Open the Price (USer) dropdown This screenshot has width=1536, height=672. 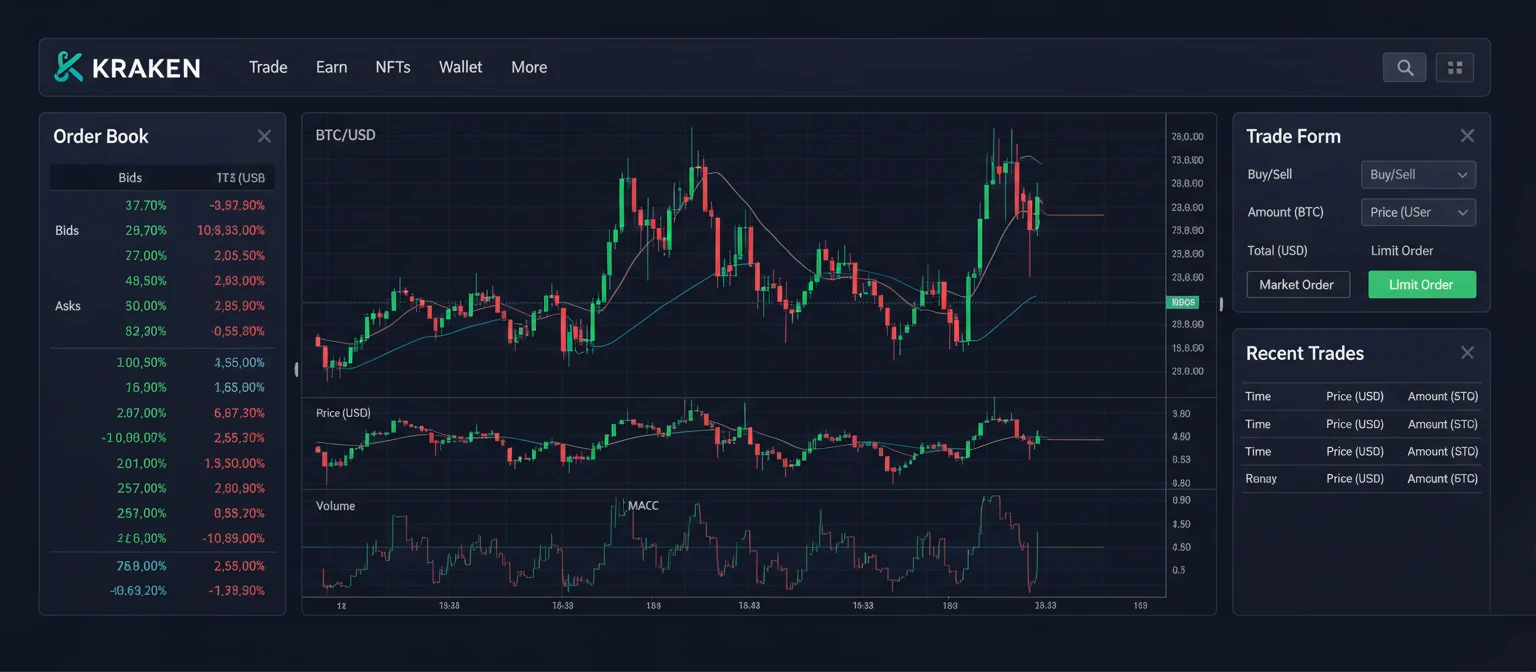point(1418,212)
